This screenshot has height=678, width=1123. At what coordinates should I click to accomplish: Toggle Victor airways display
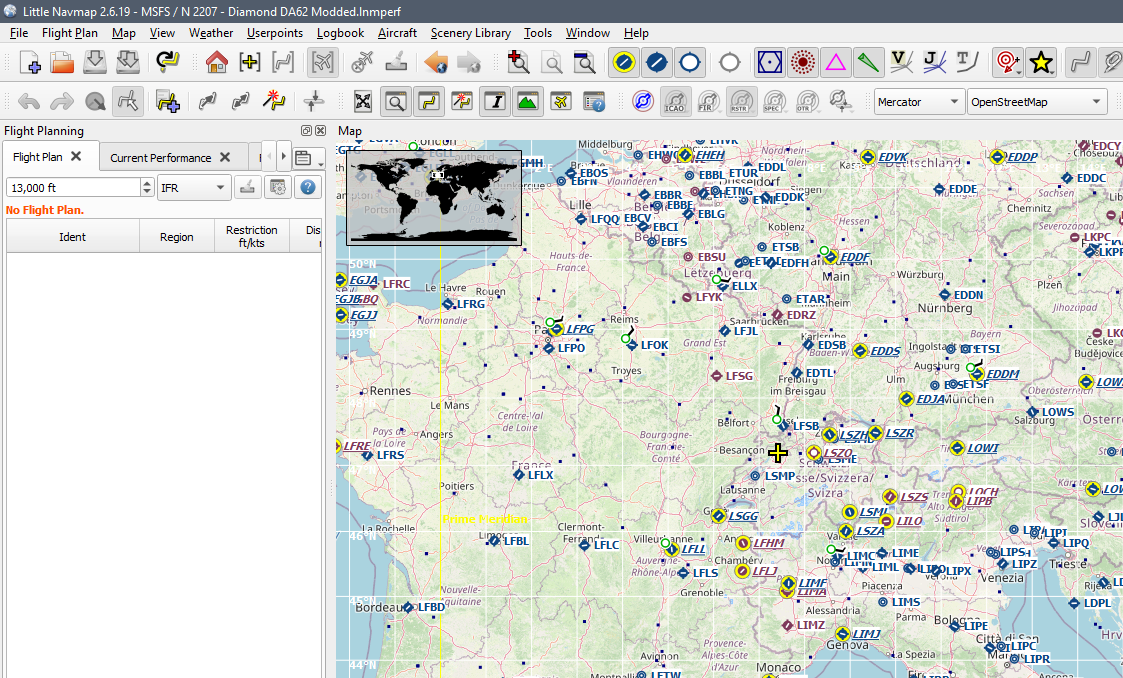902,63
